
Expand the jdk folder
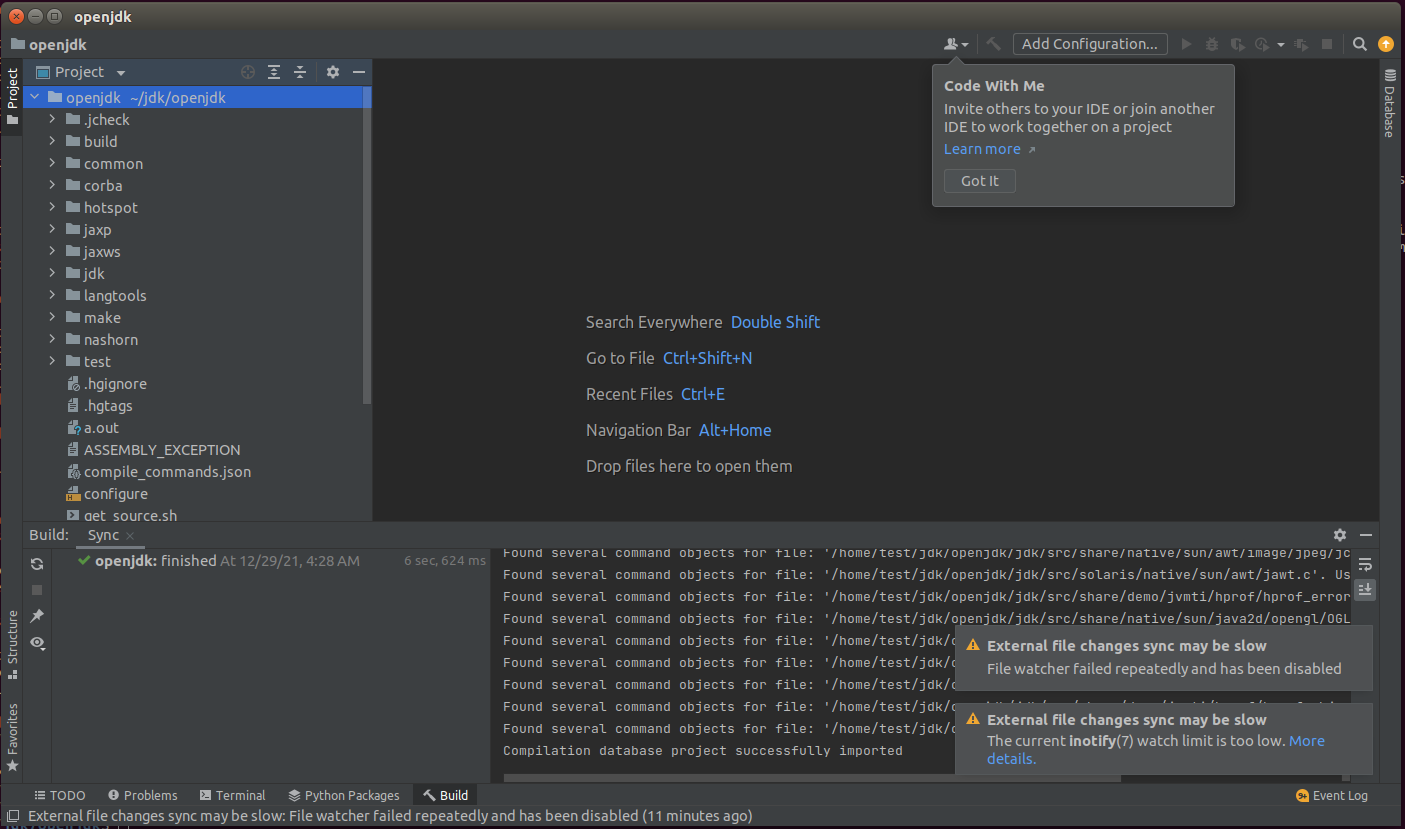click(x=53, y=274)
